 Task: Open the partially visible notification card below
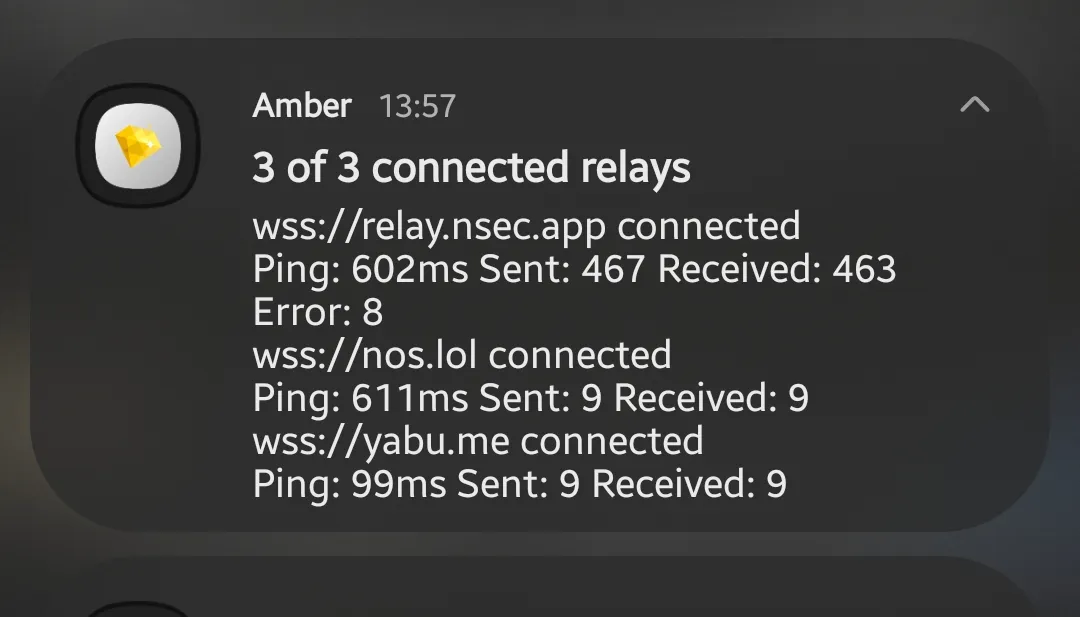[x=540, y=587]
